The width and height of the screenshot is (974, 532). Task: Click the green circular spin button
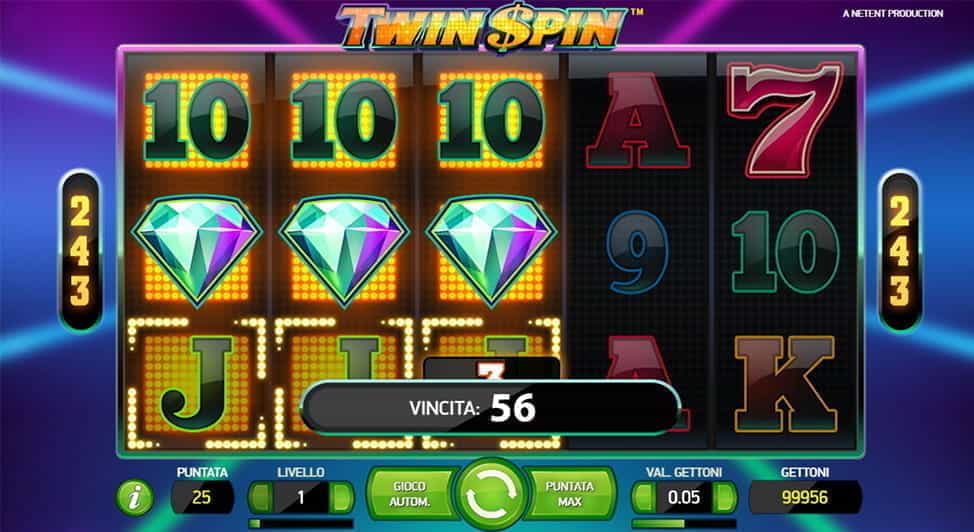[491, 495]
